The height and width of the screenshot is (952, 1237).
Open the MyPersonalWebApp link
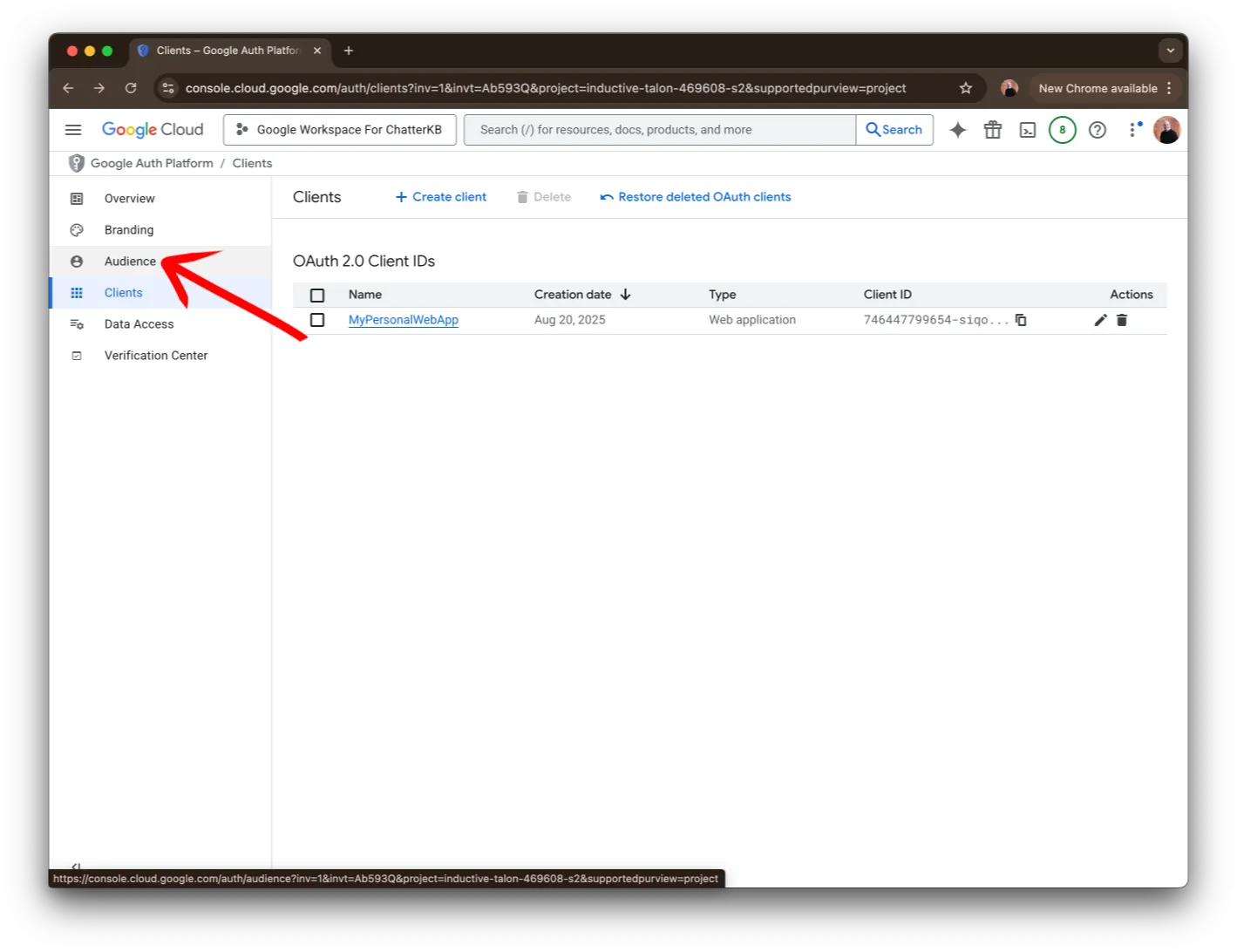(x=404, y=320)
